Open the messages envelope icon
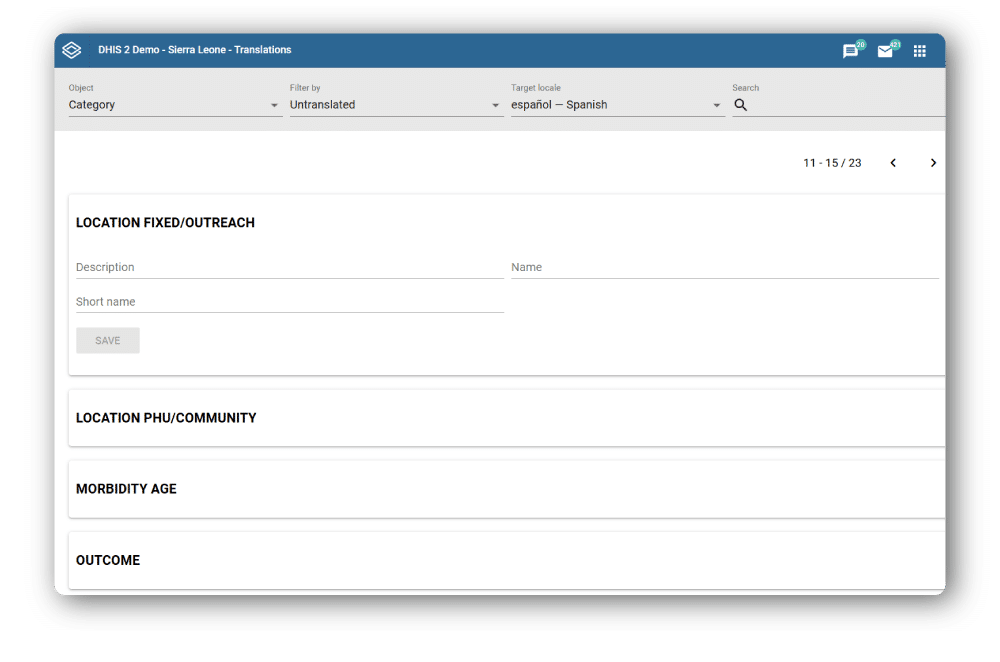The width and height of the screenshot is (1000, 662). 885,52
